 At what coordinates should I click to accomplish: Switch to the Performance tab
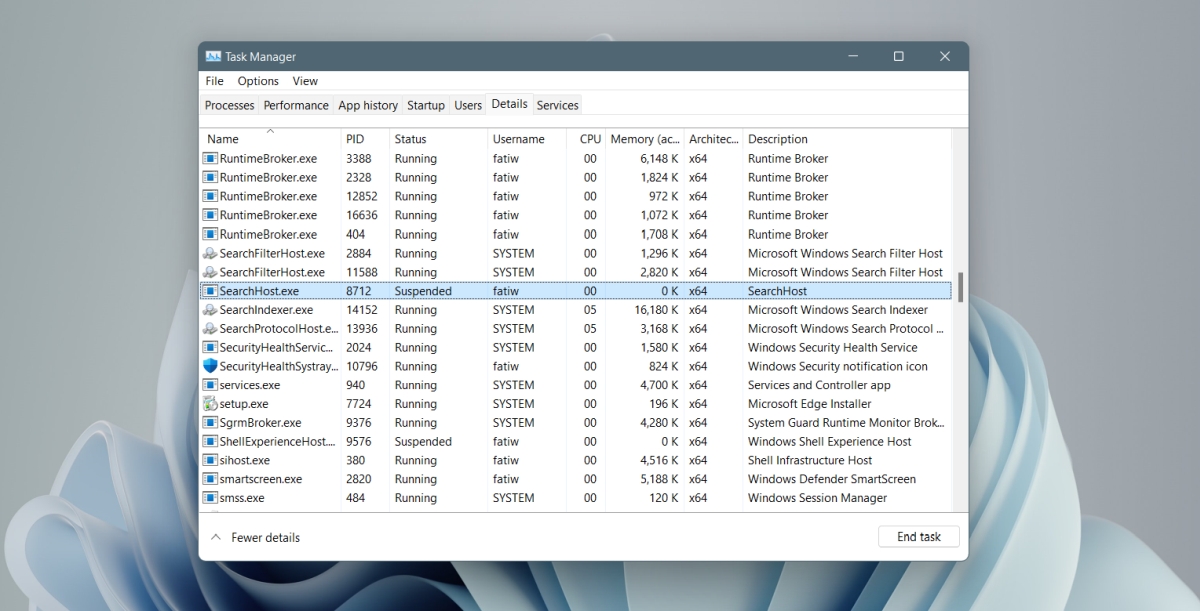296,105
